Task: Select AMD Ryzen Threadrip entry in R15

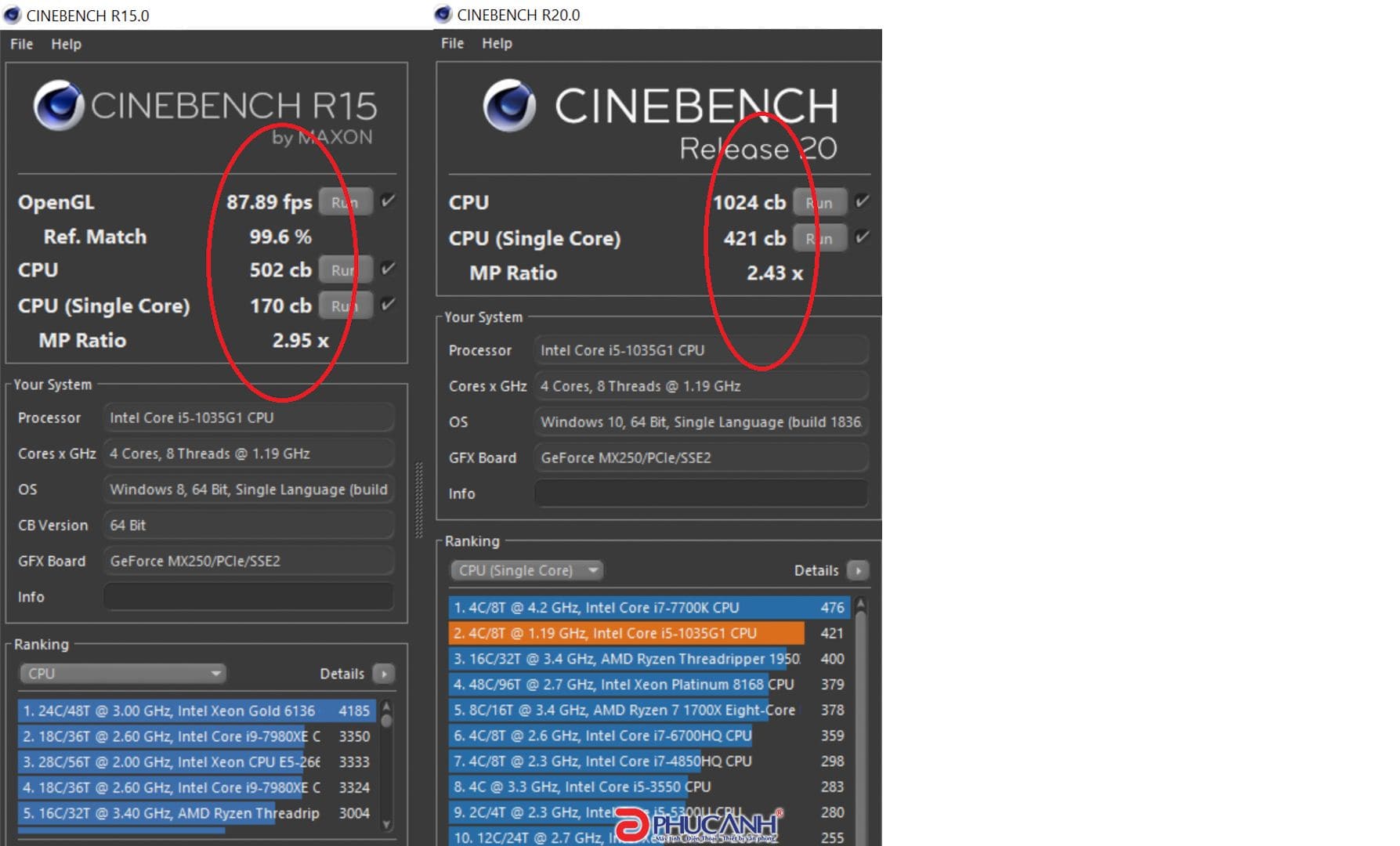Action: point(196,813)
